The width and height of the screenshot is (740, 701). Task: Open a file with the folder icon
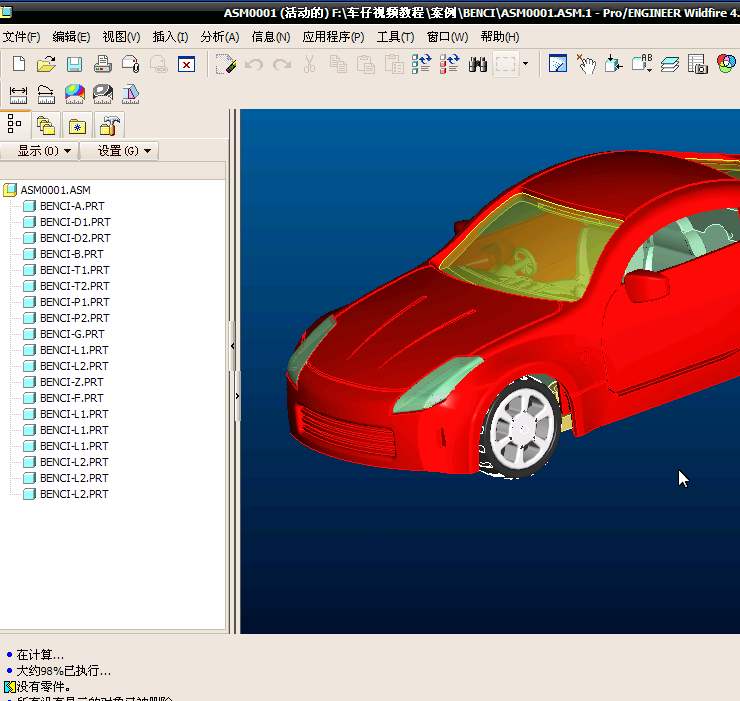tap(46, 64)
